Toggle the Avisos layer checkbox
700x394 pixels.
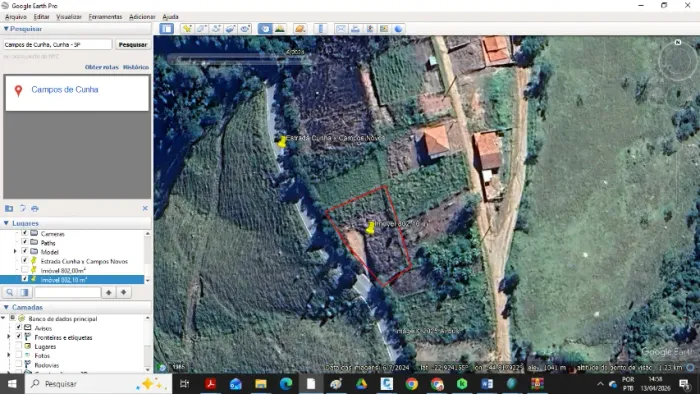pyautogui.click(x=18, y=328)
